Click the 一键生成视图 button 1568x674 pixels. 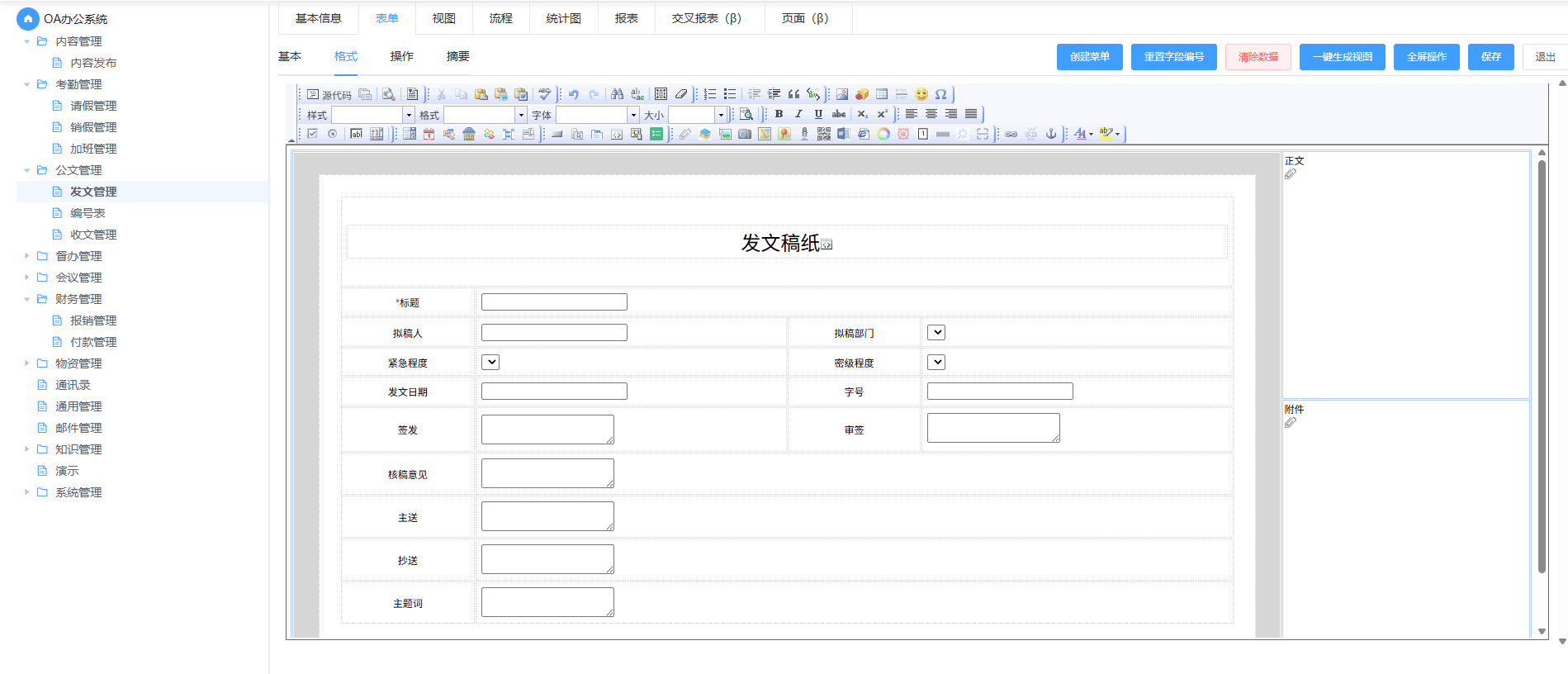tap(1343, 57)
